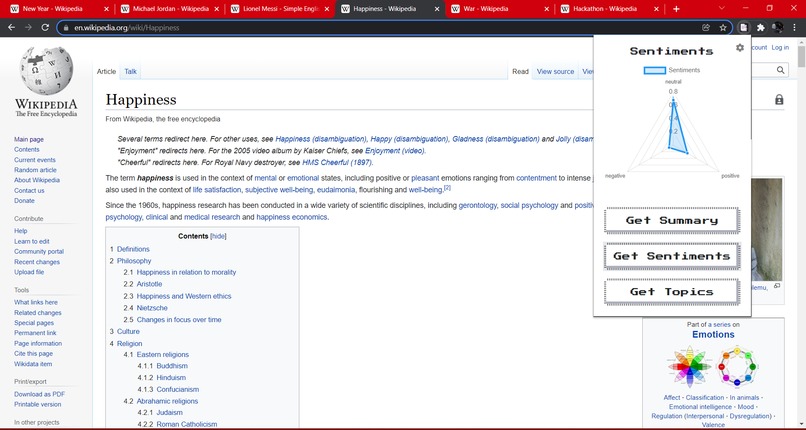This screenshot has width=806, height=430.
Task: Open Emotional intelligence link in sidebar box
Action: click(702, 407)
